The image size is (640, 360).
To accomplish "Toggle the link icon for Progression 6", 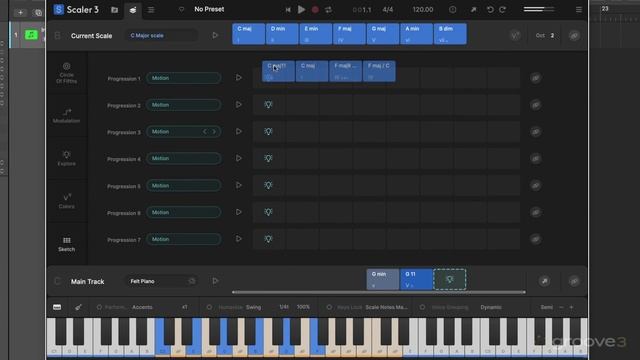I will (536, 212).
